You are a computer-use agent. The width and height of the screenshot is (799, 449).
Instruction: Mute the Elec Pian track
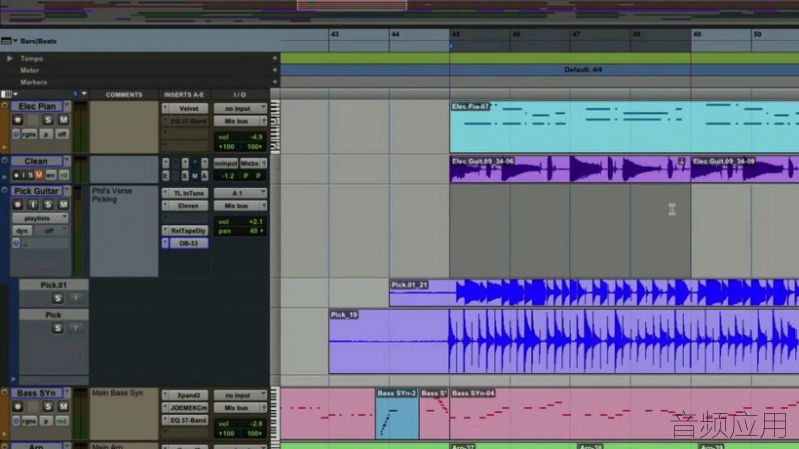[x=63, y=120]
